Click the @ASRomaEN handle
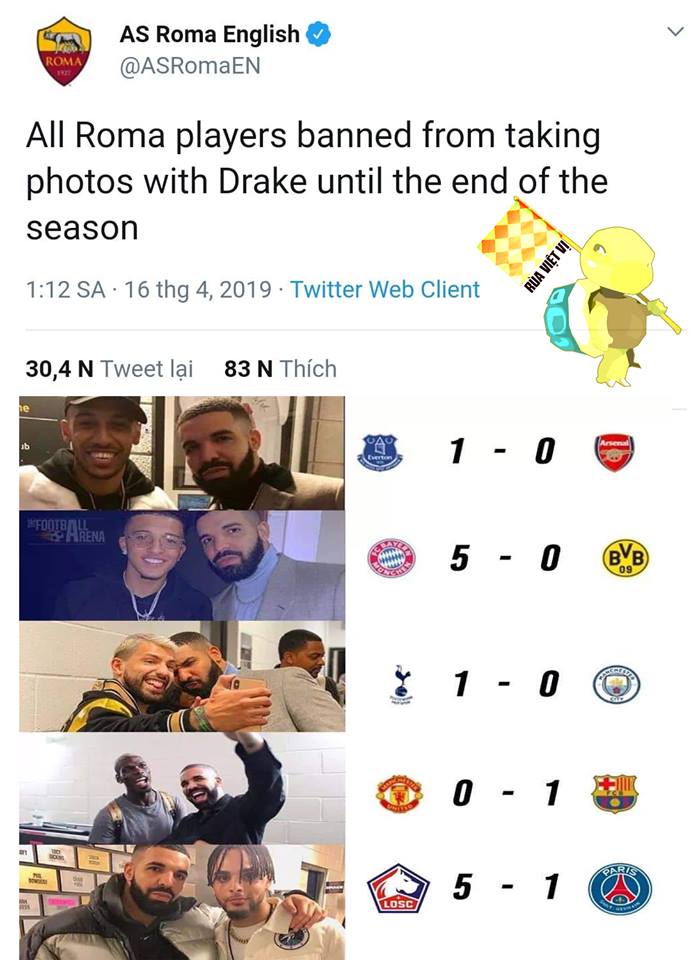Viewport: 691px width, 960px height. pyautogui.click(x=190, y=67)
